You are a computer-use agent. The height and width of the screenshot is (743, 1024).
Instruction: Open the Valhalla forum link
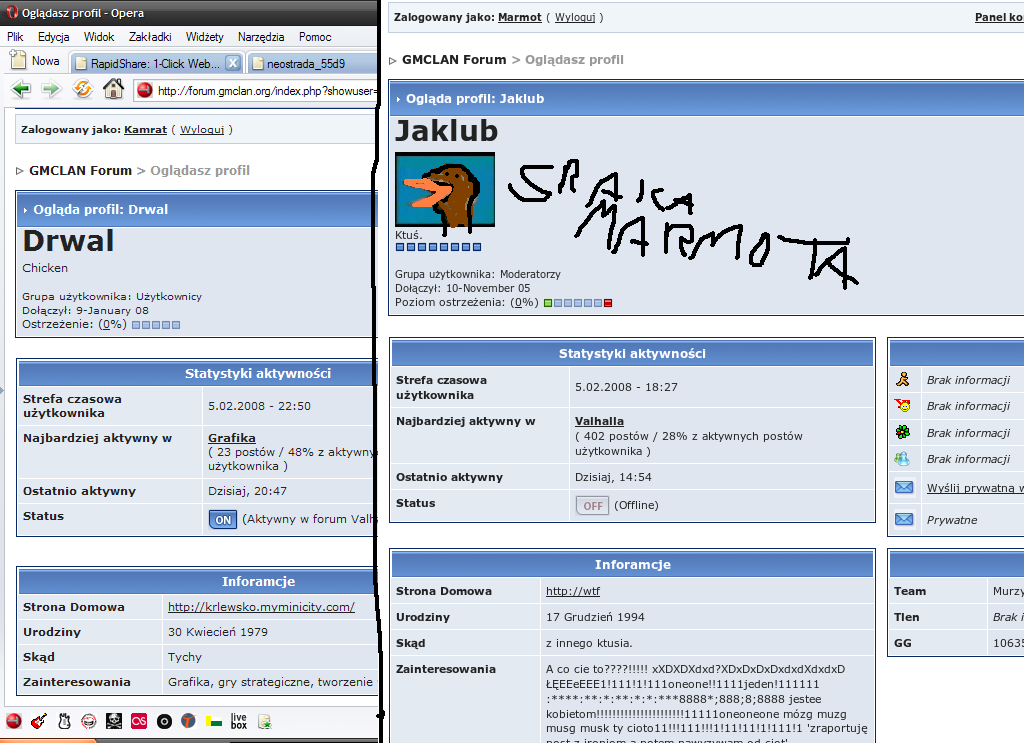click(599, 421)
